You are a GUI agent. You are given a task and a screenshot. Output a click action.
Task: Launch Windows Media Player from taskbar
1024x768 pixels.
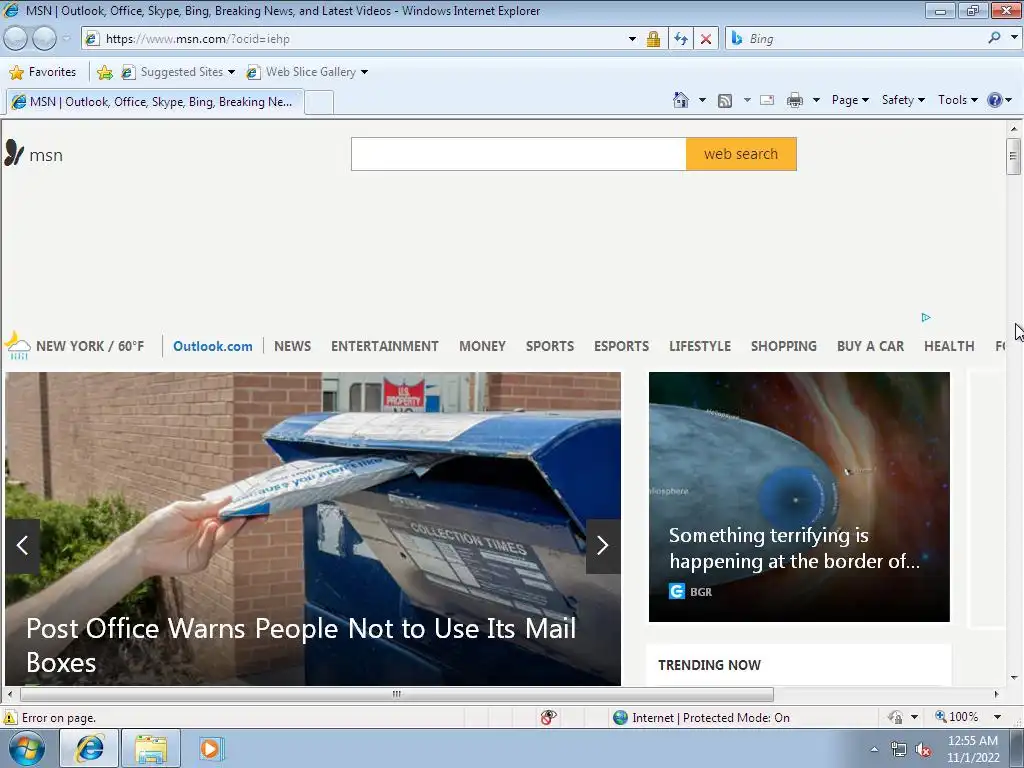pos(211,748)
